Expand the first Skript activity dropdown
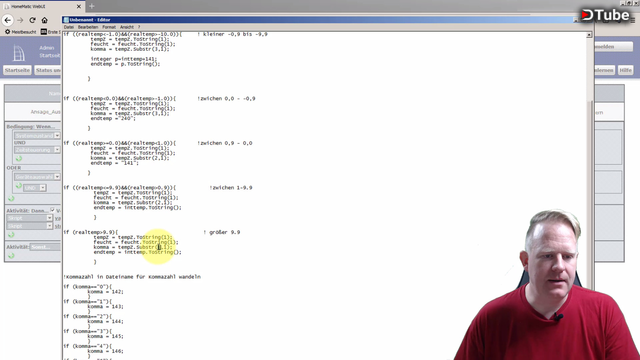 tap(49, 218)
